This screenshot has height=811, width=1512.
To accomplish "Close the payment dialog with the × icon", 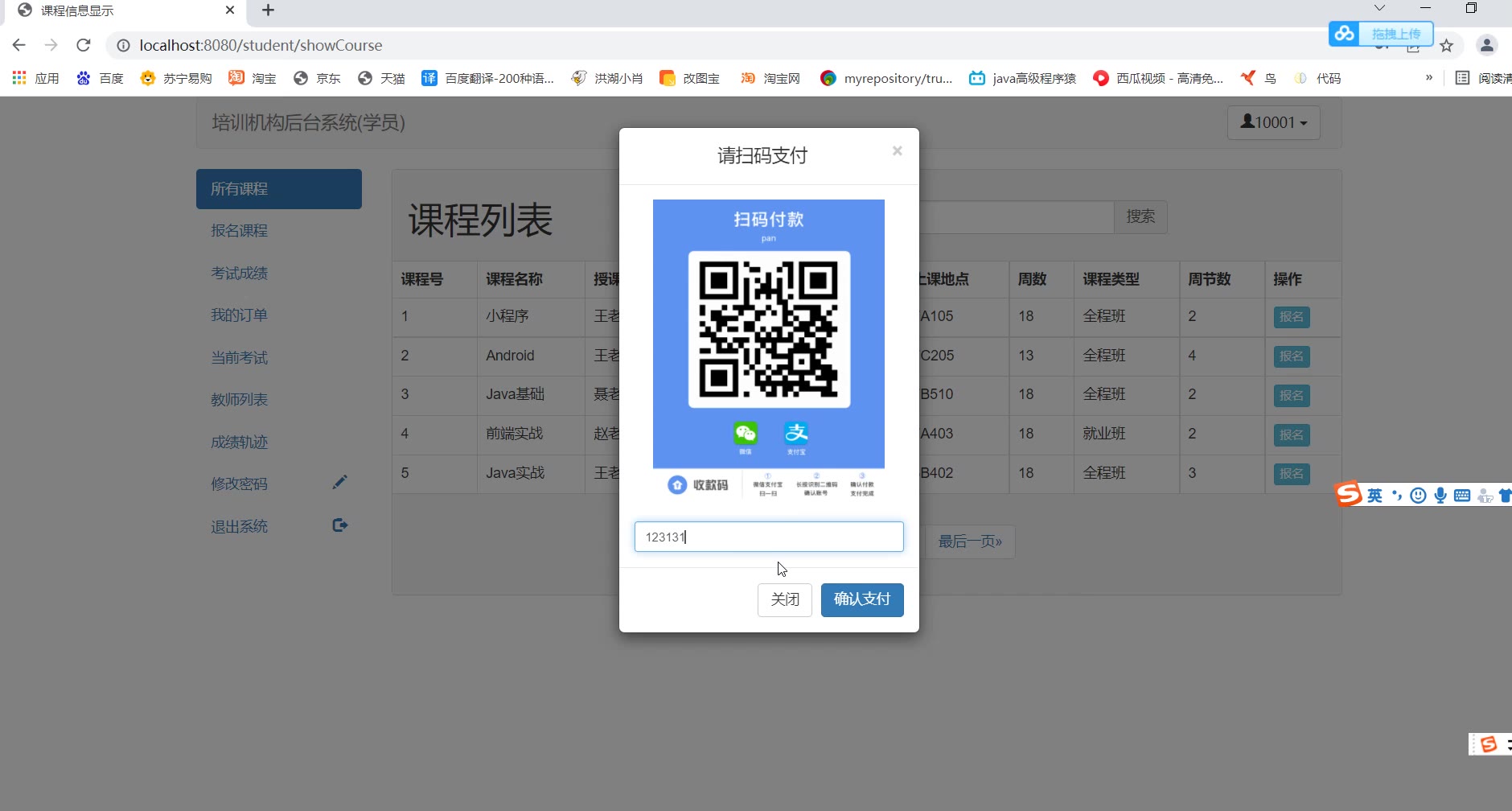I will pyautogui.click(x=898, y=150).
